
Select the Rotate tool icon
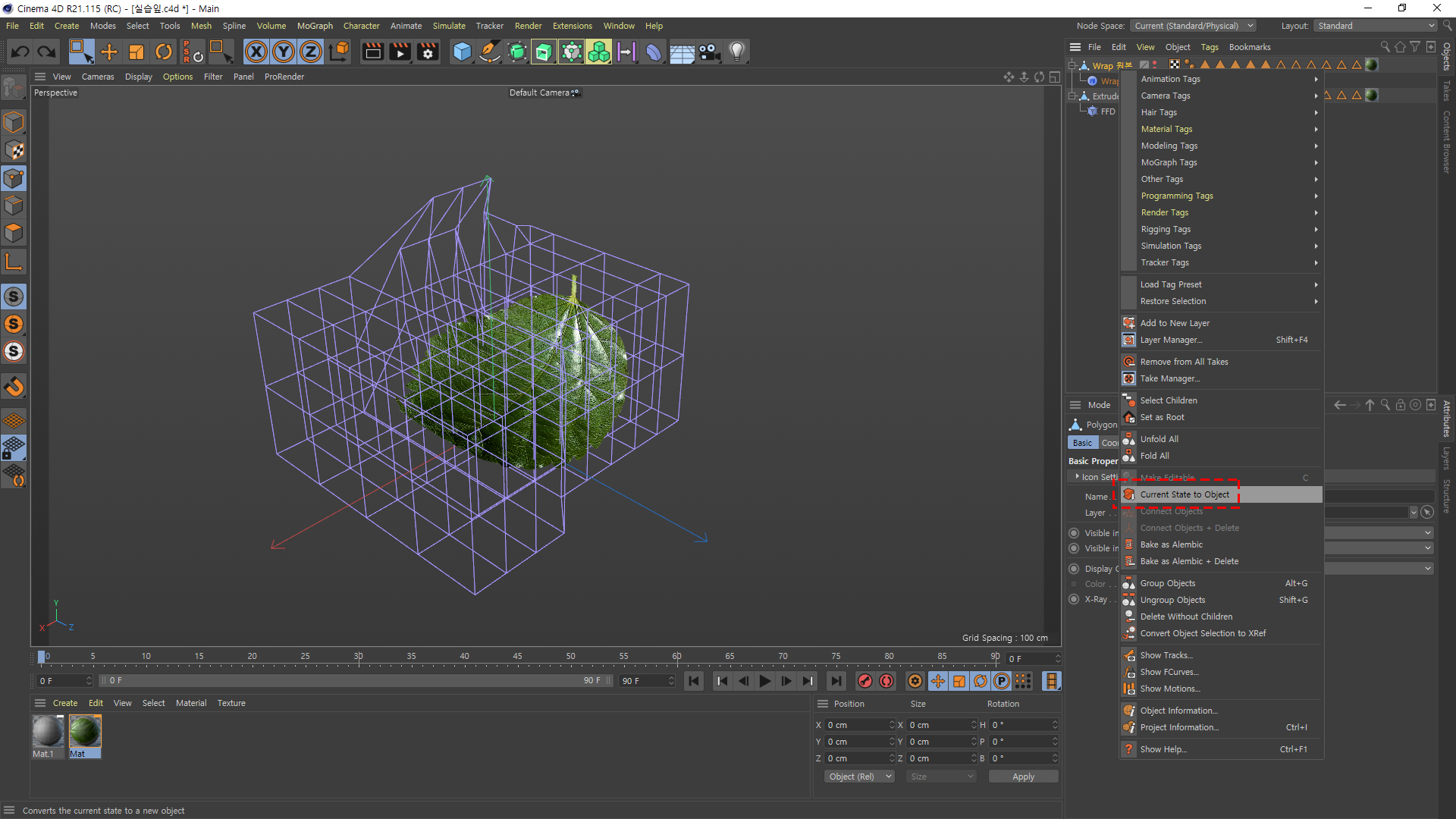163,52
